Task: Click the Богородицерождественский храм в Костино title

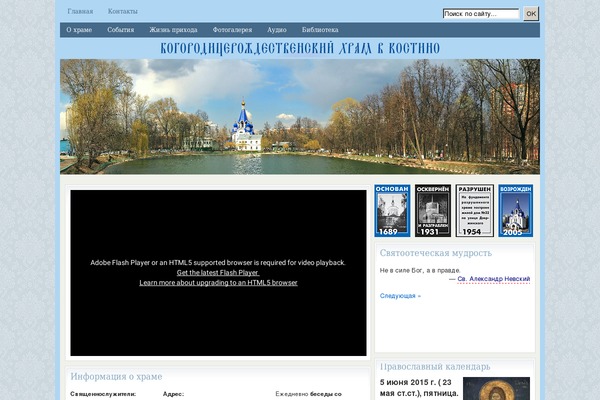Action: click(x=300, y=48)
